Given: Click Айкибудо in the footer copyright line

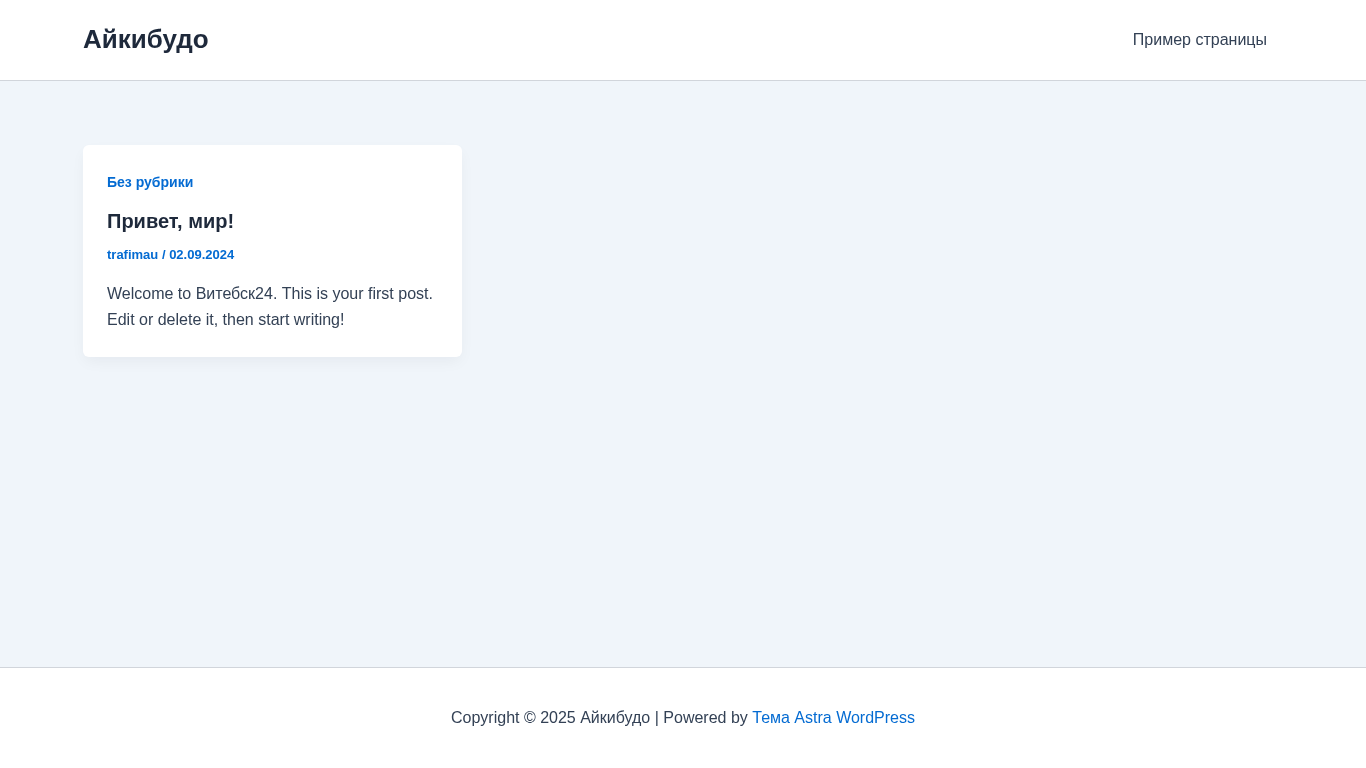Looking at the screenshot, I should (615, 718).
